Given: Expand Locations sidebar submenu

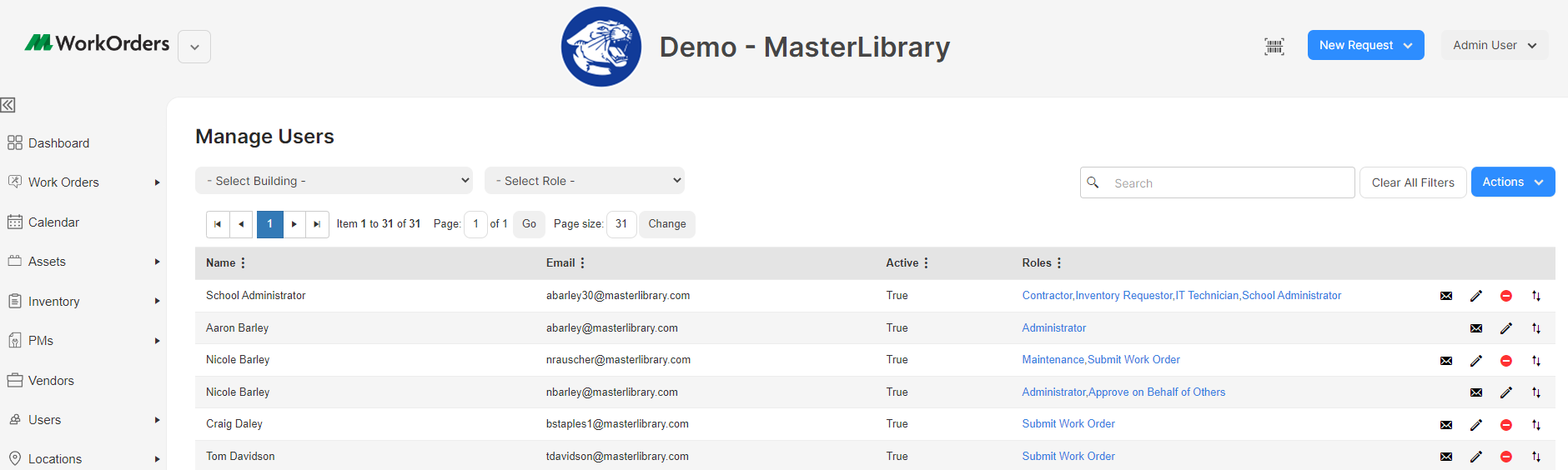Looking at the screenshot, I should 157,459.
